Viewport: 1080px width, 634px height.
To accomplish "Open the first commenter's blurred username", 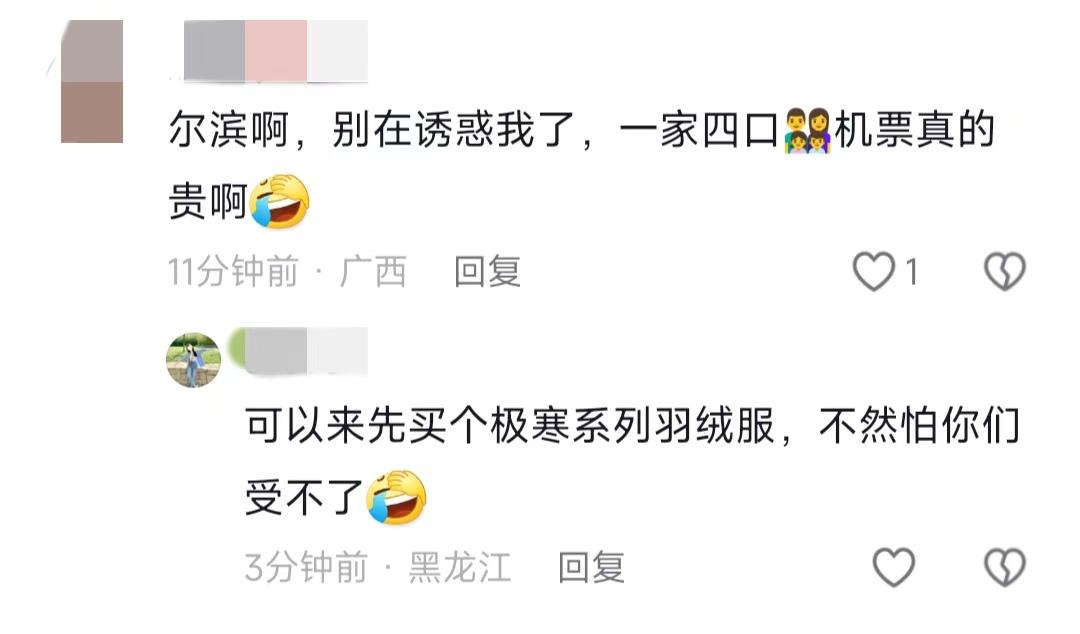I will pos(276,51).
